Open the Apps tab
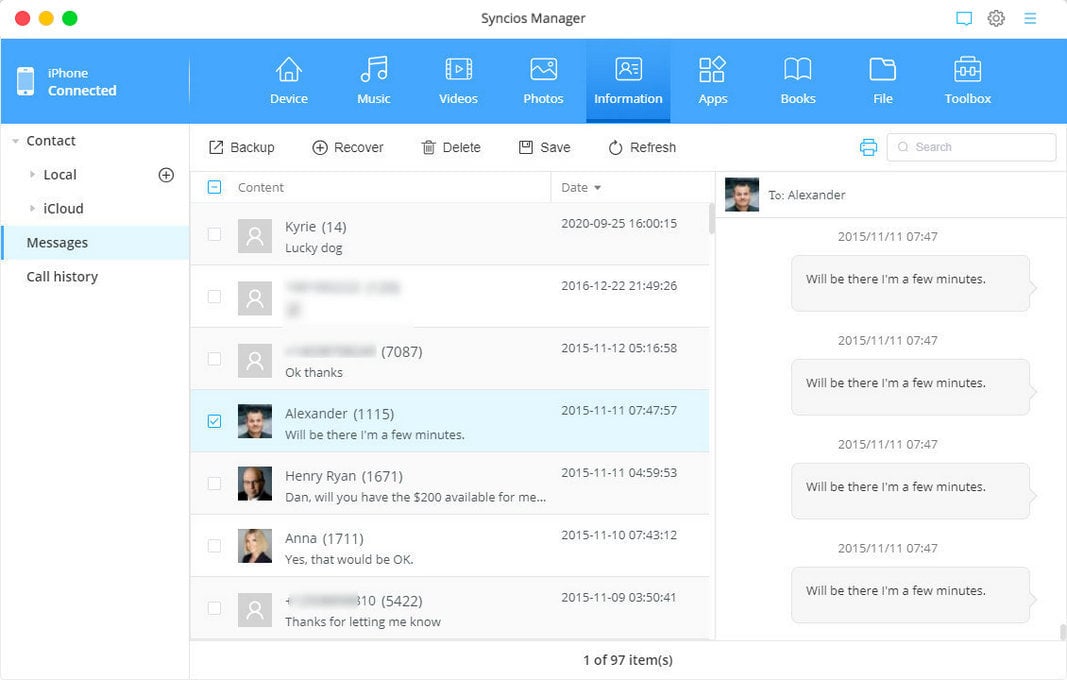This screenshot has width=1067, height=680. click(712, 81)
